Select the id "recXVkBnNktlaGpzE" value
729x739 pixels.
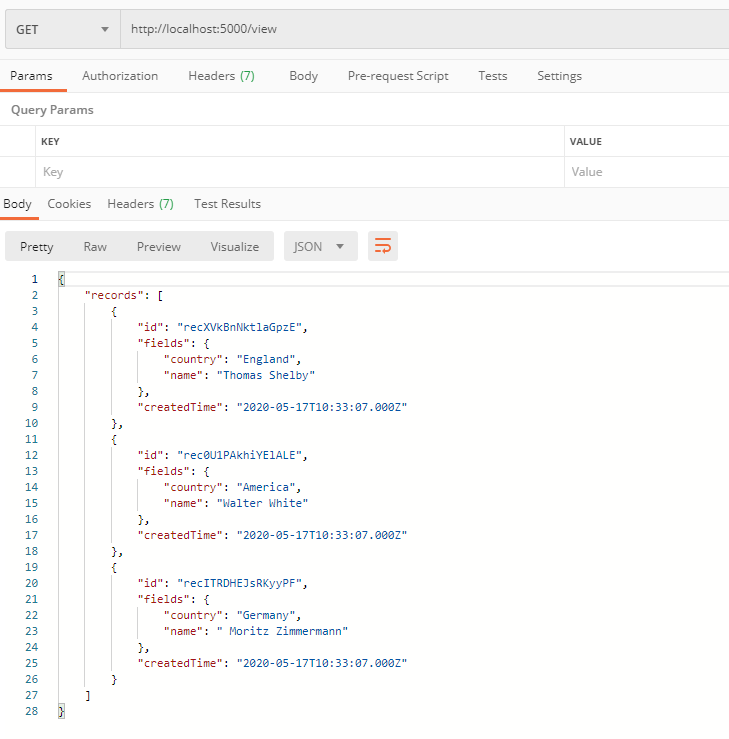pos(239,328)
